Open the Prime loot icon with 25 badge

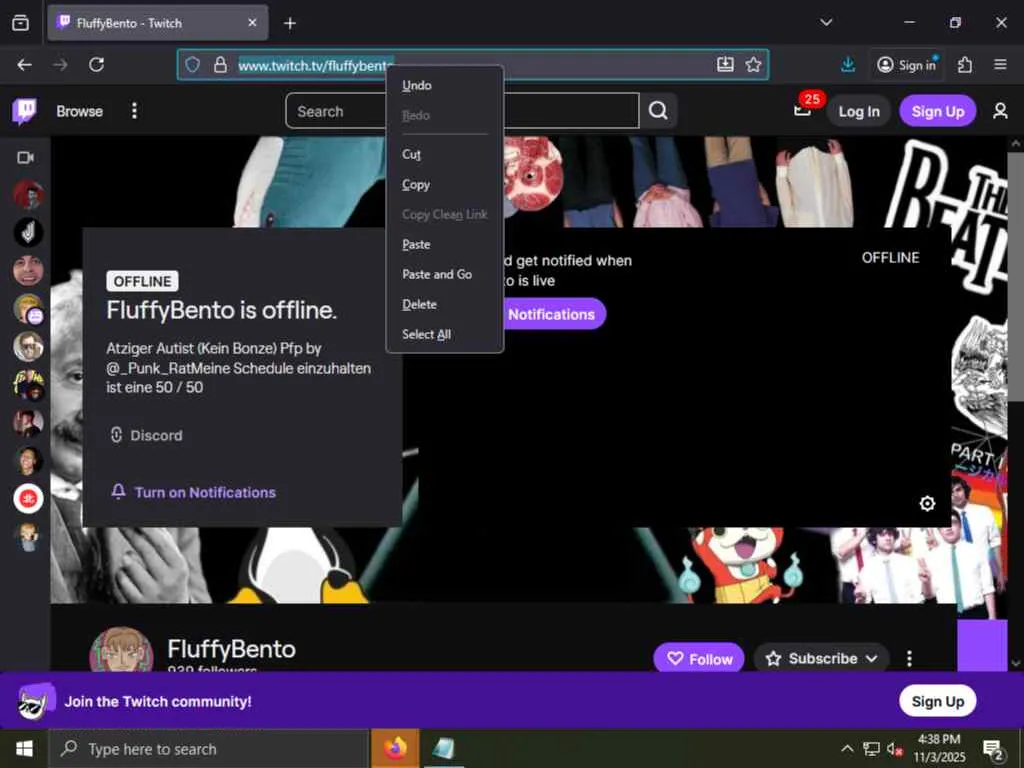pyautogui.click(x=803, y=108)
